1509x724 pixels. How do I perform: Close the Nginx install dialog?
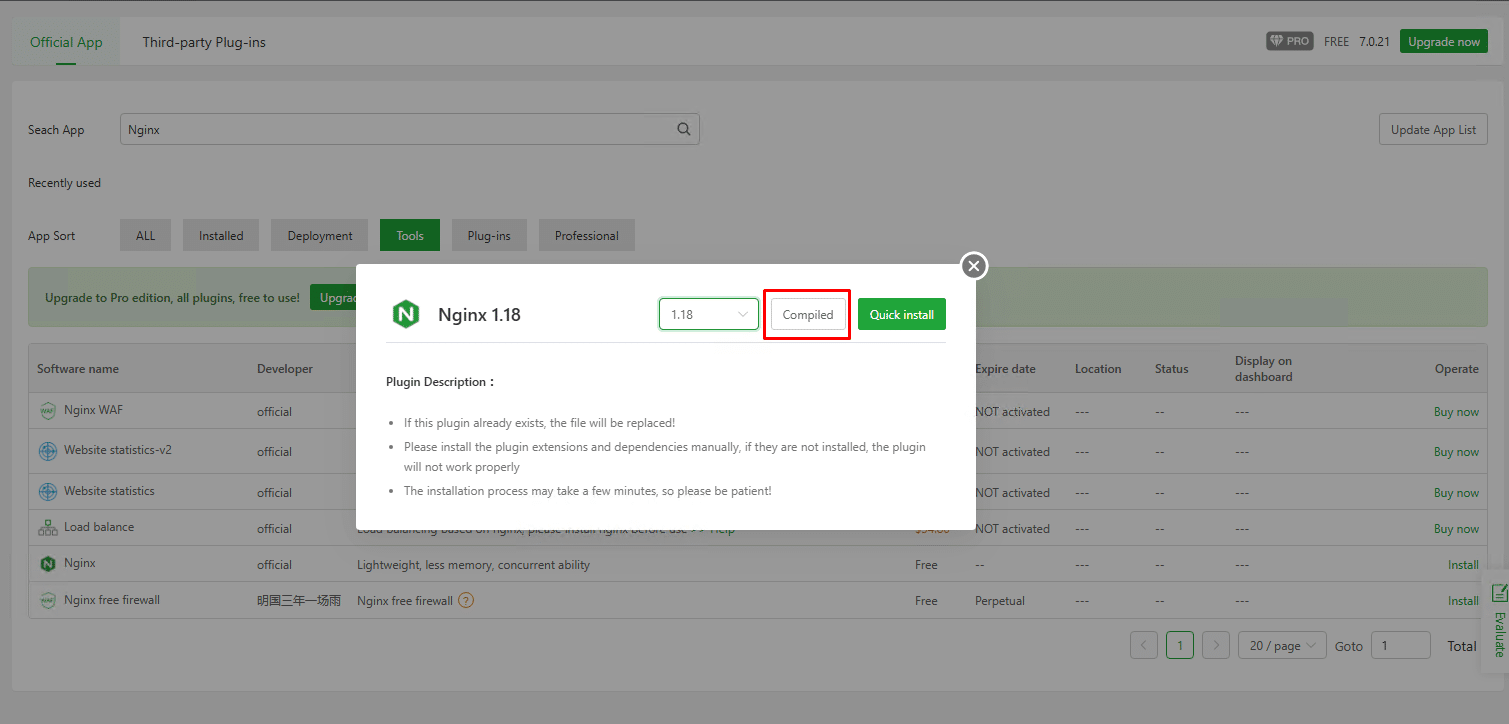pos(974,266)
